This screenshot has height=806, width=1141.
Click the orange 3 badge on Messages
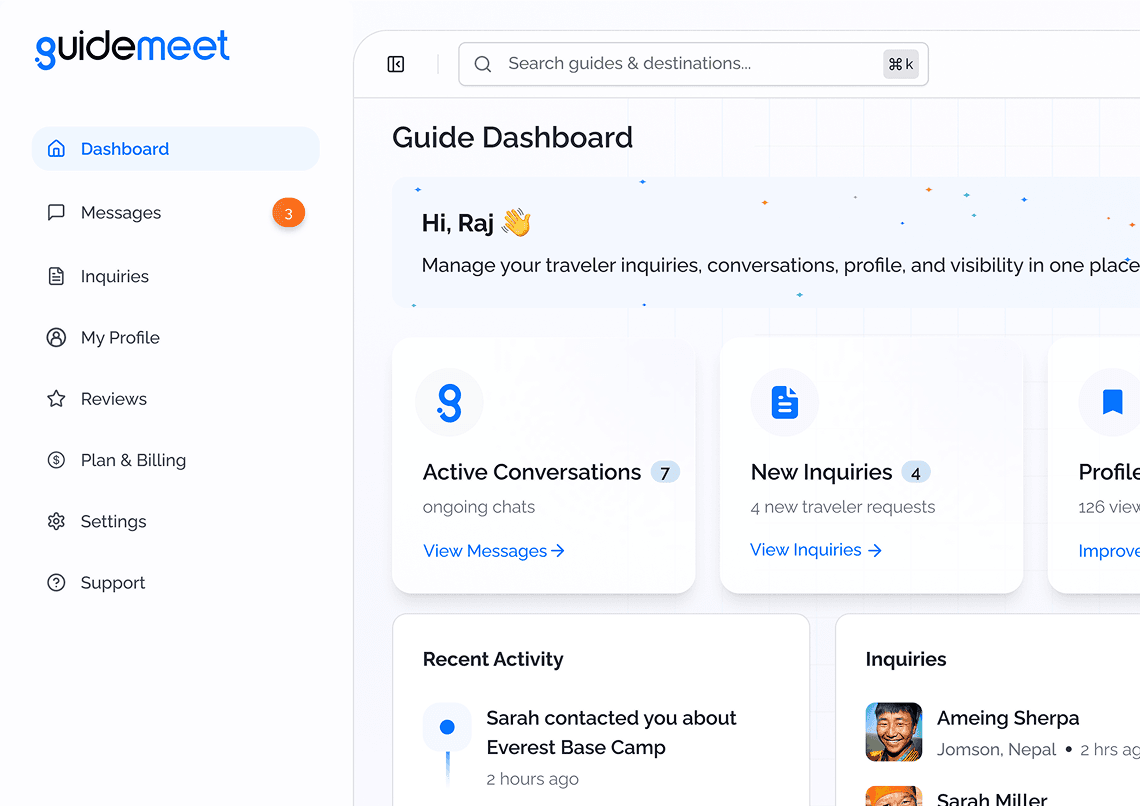click(x=289, y=213)
